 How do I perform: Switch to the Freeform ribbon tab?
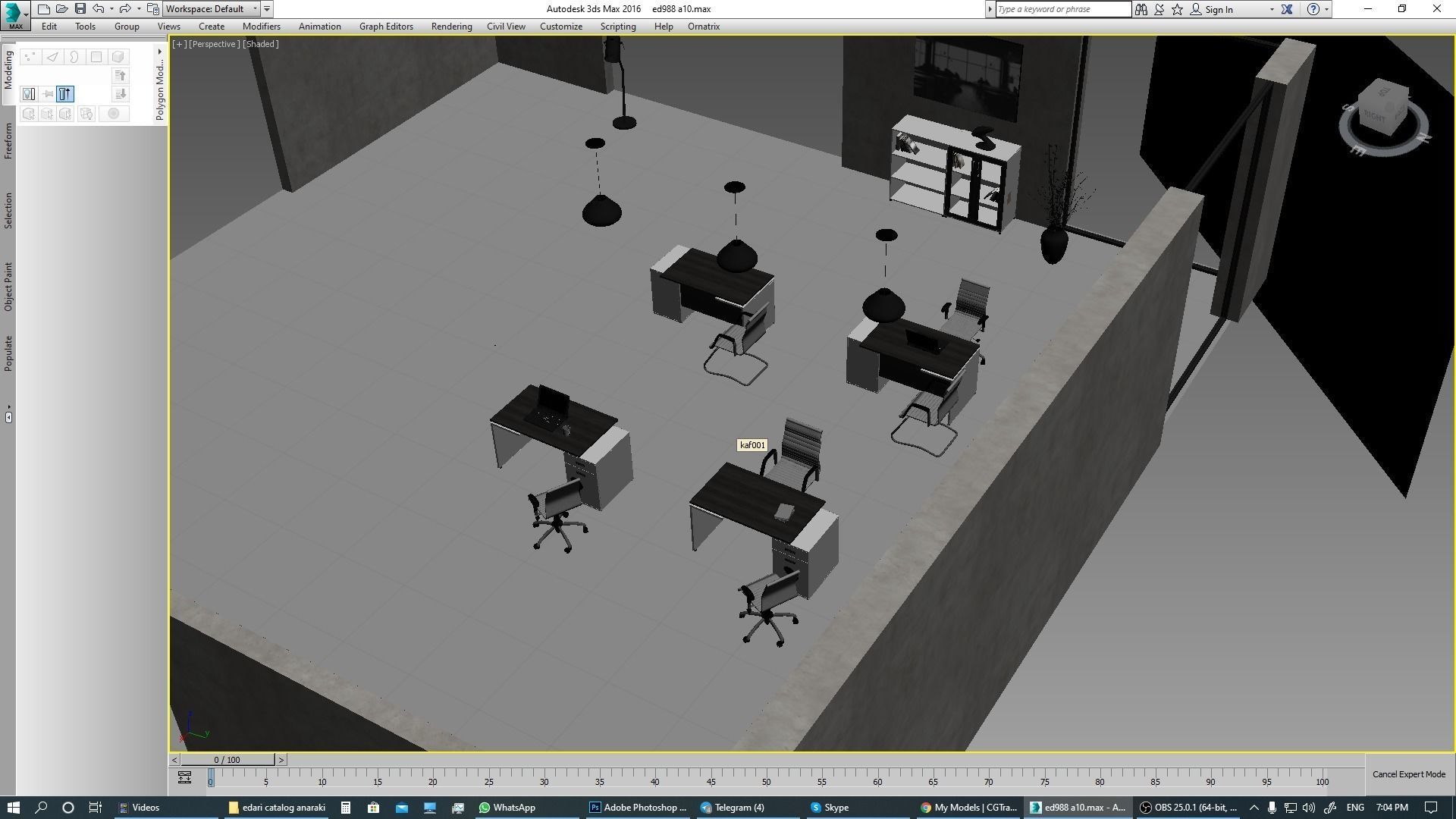click(8, 141)
